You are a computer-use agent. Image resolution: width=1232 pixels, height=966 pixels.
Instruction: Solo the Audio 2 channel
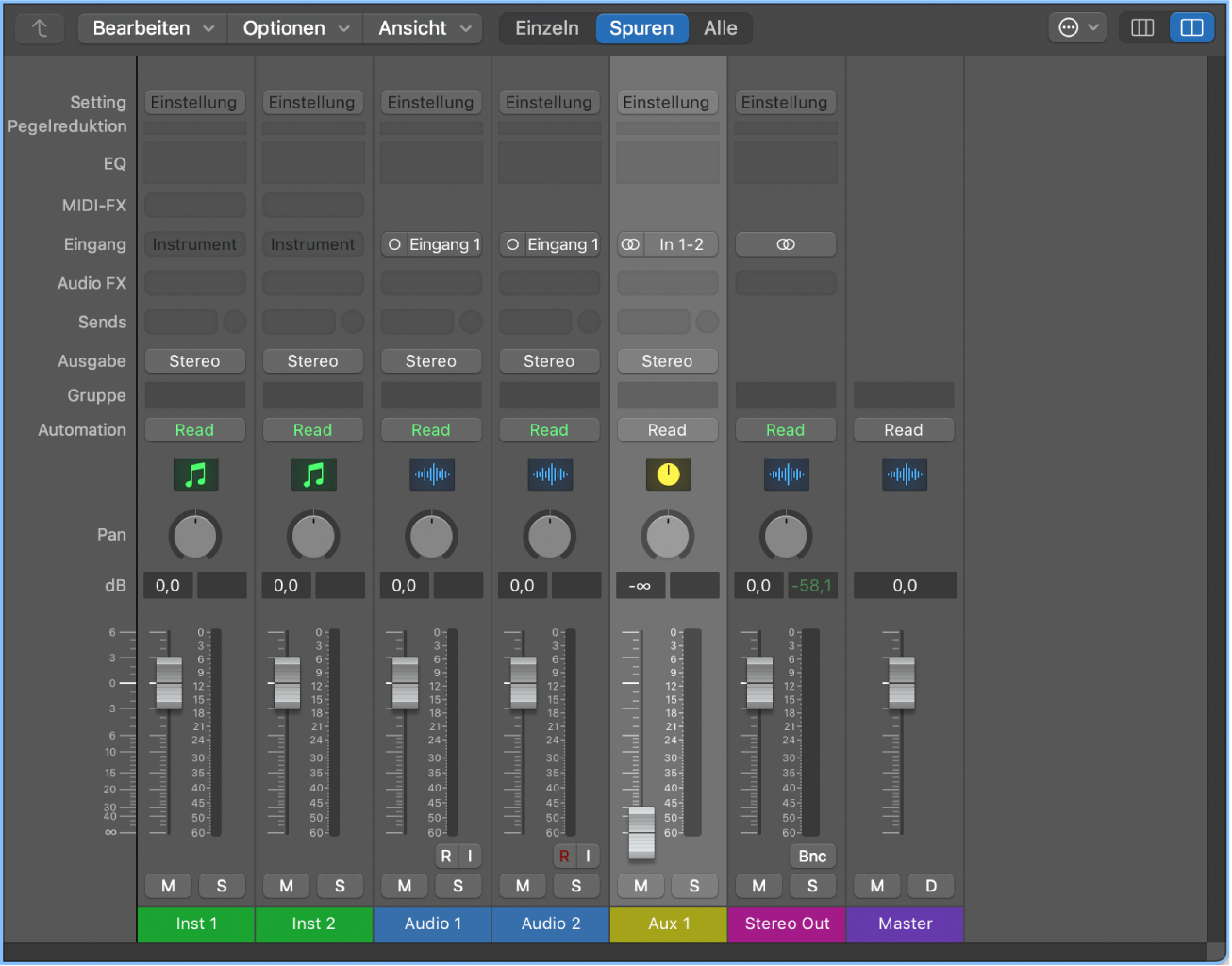(576, 886)
